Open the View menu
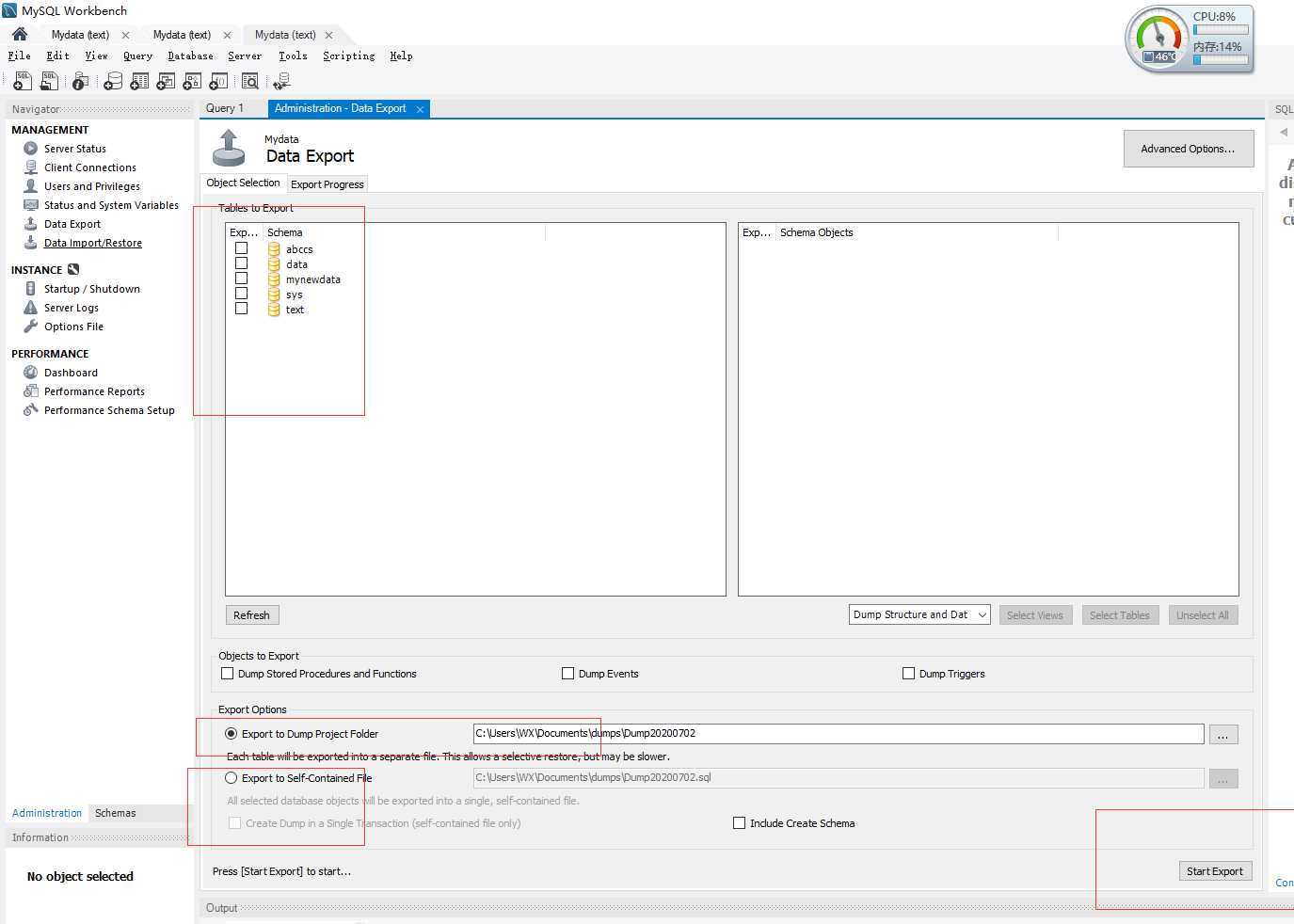This screenshot has height=924, width=1294. (x=96, y=56)
